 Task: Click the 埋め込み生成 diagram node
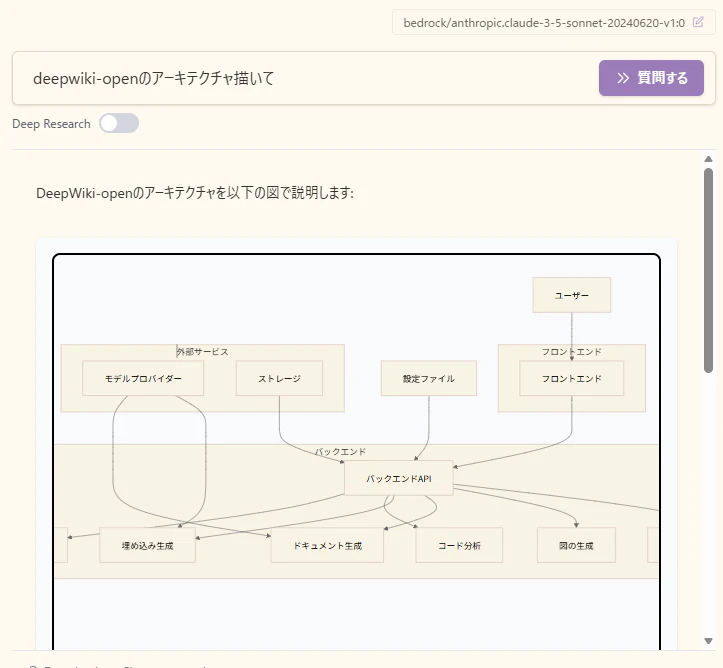pos(148,545)
